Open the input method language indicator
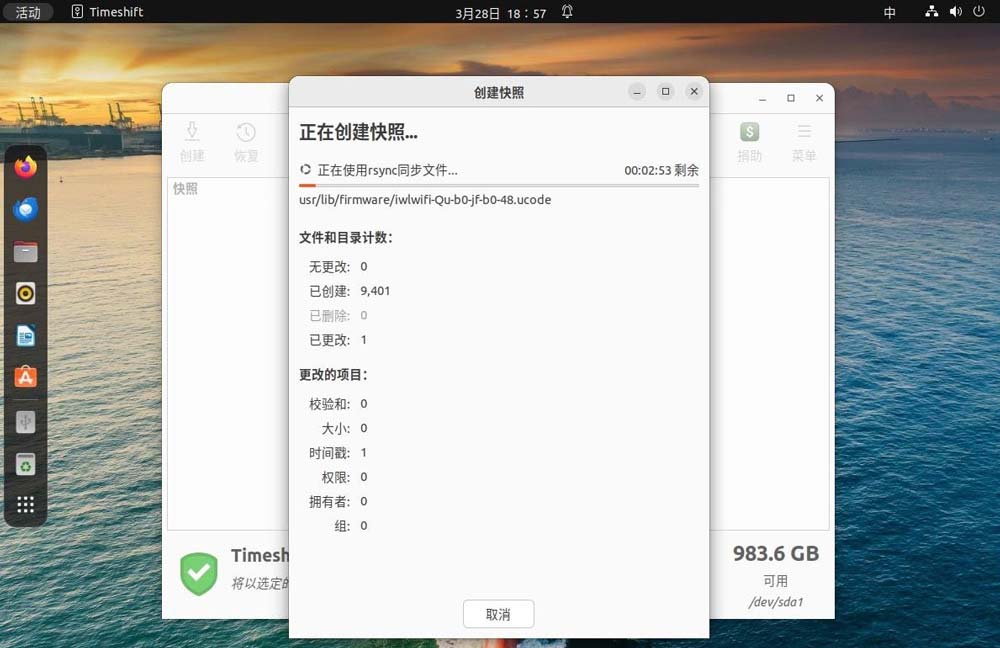The width and height of the screenshot is (1000, 648). (890, 12)
